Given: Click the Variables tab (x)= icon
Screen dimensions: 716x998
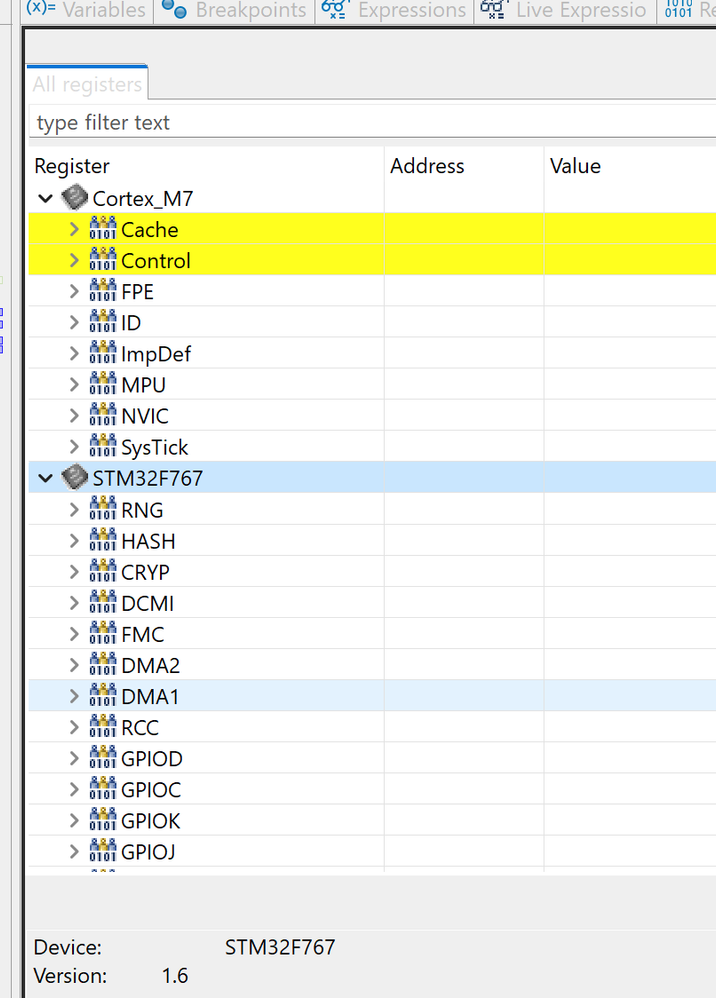Looking at the screenshot, I should (41, 8).
